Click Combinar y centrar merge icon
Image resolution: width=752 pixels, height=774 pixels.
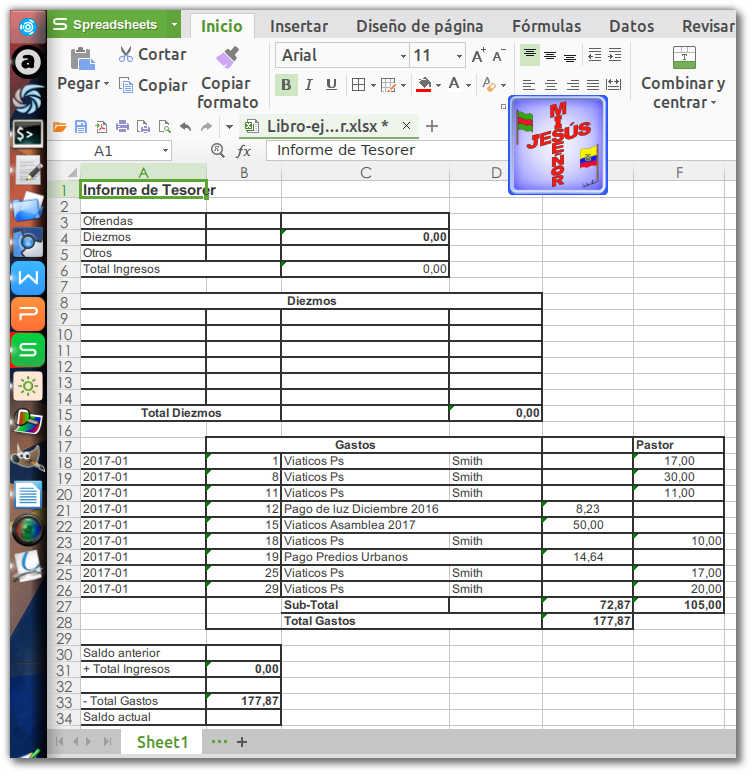684,58
